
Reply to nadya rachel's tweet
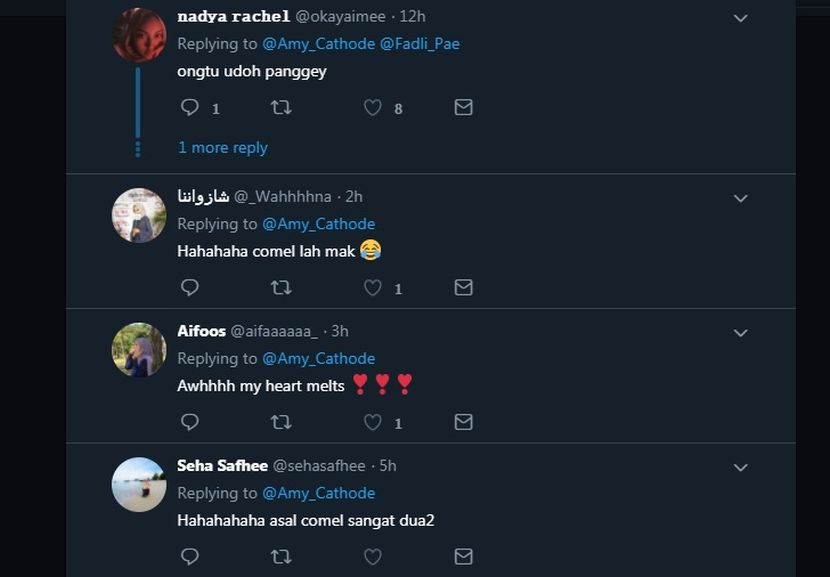[x=189, y=107]
